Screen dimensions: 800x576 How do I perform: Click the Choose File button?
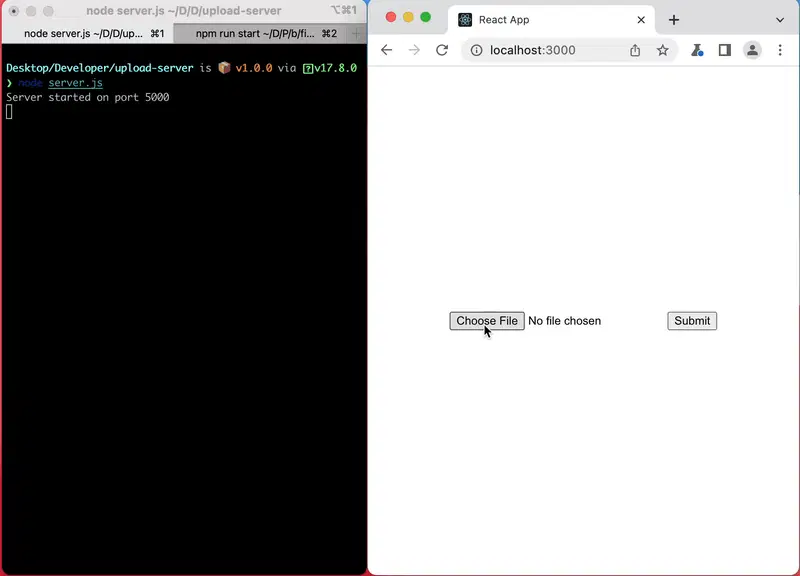(487, 321)
